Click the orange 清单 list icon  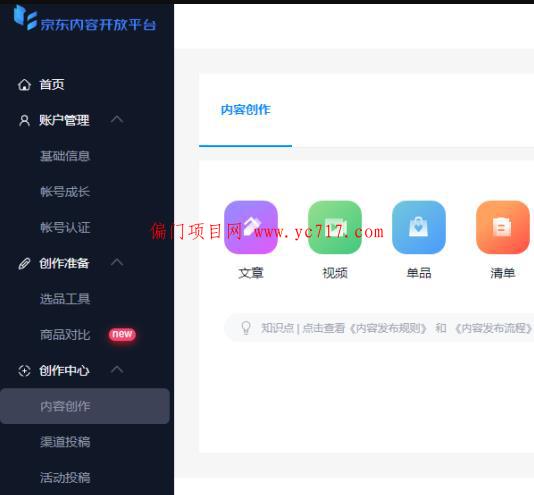coord(503,227)
